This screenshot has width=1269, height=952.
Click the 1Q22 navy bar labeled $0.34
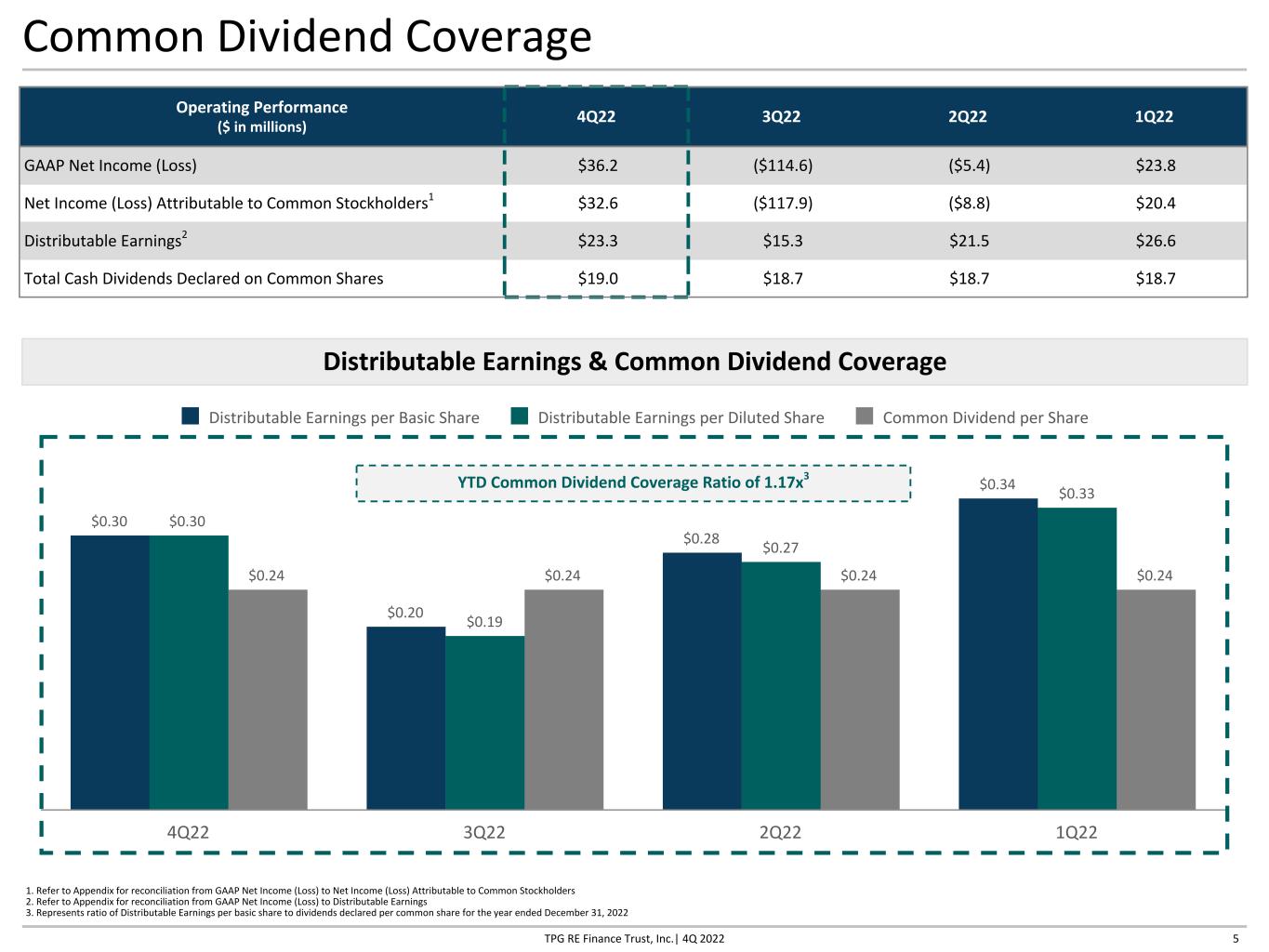coord(998,654)
